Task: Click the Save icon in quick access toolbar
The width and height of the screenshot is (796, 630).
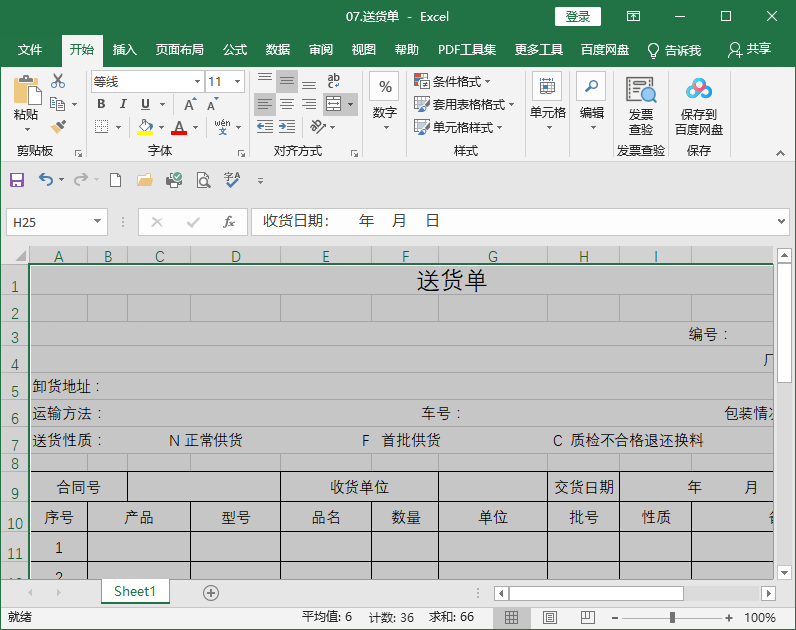Action: (x=17, y=180)
